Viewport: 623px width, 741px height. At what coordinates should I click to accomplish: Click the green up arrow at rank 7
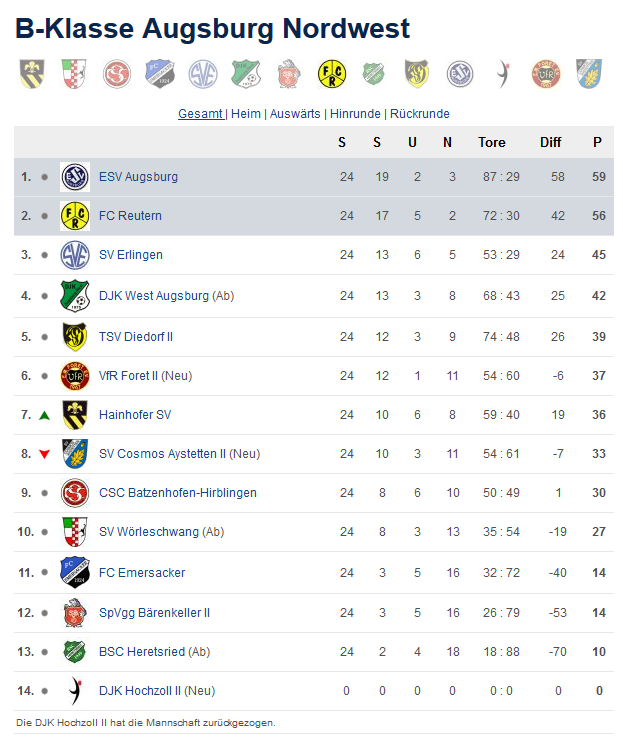[x=44, y=415]
